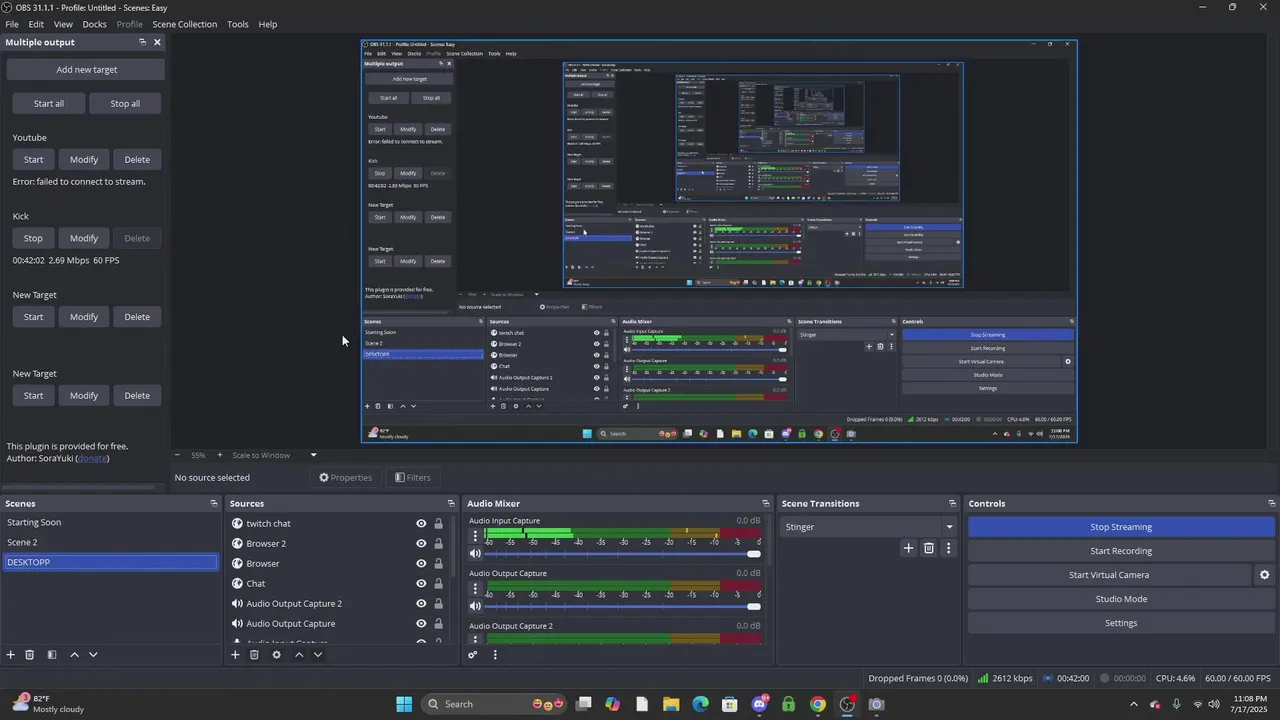
Task: Open virtual camera settings gear
Action: pyautogui.click(x=1264, y=575)
